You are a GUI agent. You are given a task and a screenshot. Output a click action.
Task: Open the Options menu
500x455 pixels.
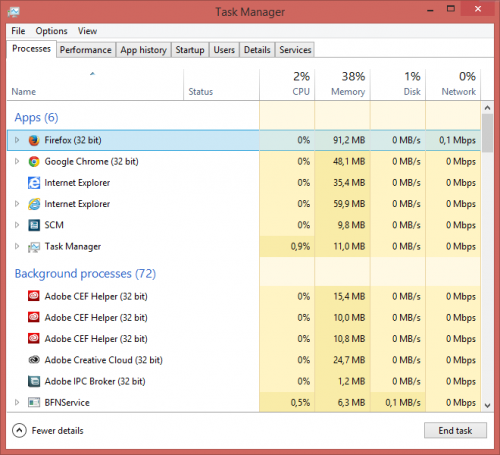tap(51, 31)
